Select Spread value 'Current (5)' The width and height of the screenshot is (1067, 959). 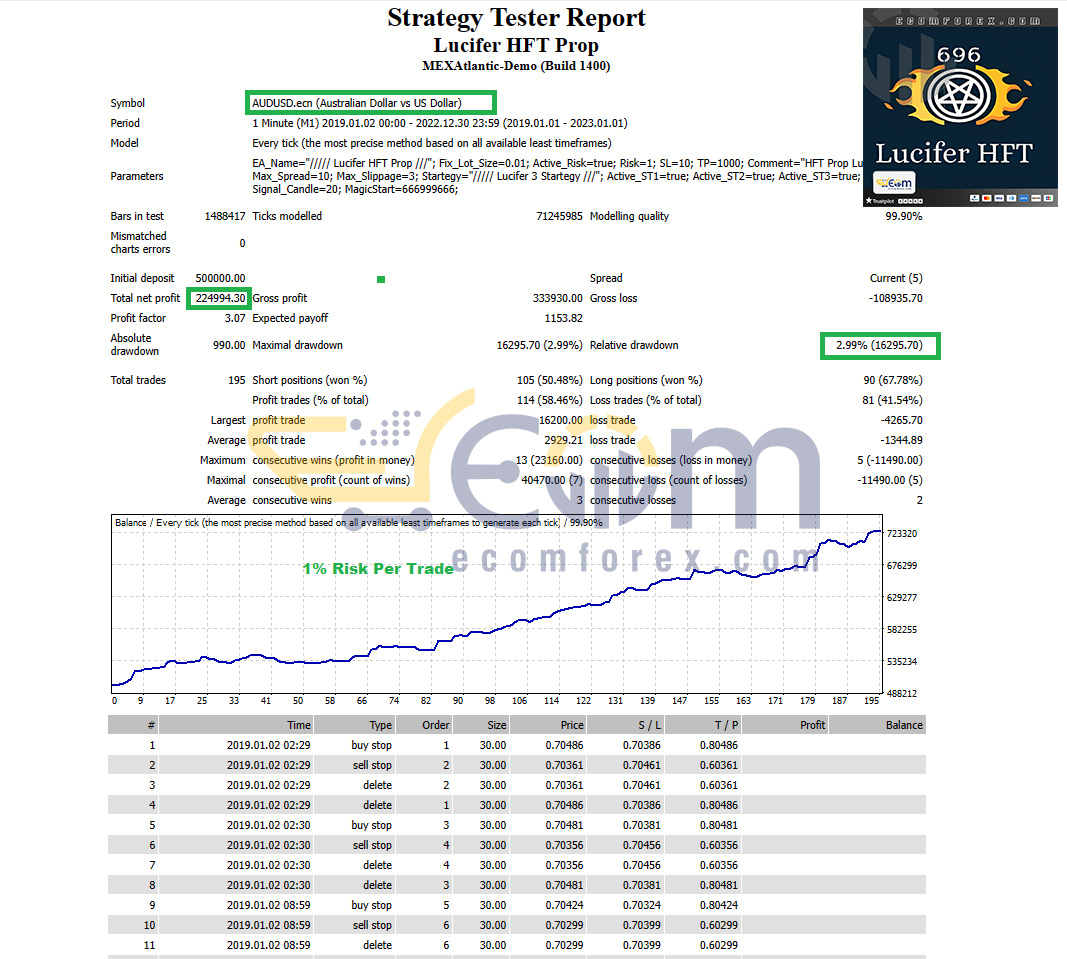tap(896, 278)
